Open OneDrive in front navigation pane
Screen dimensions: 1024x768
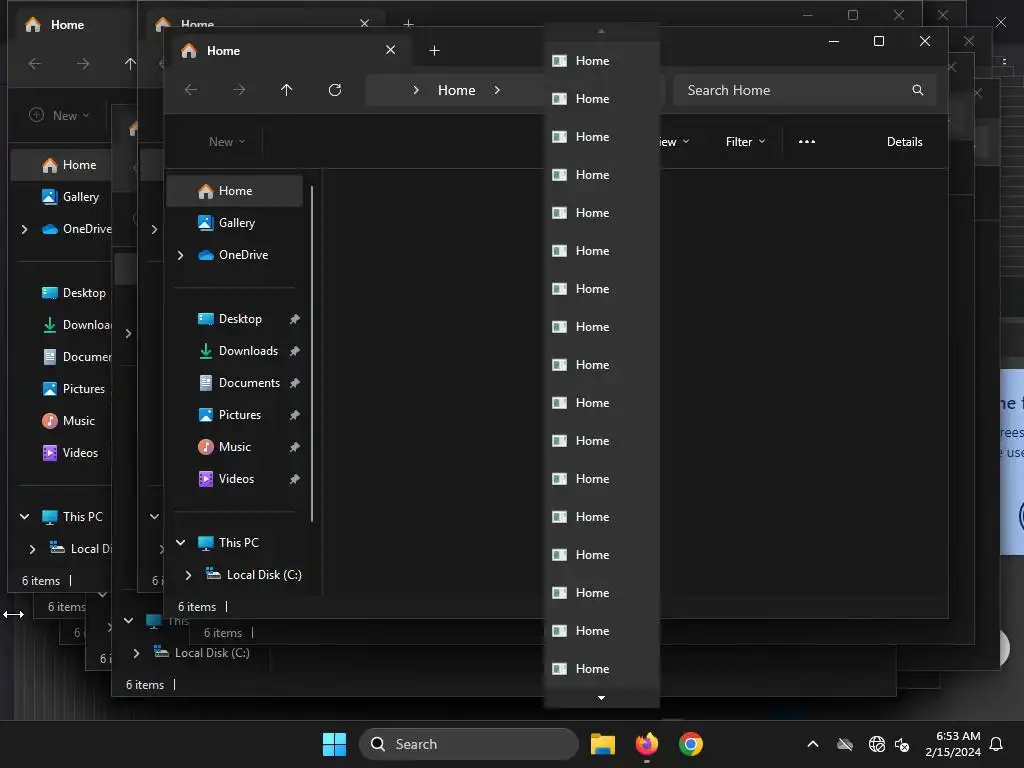(235, 255)
